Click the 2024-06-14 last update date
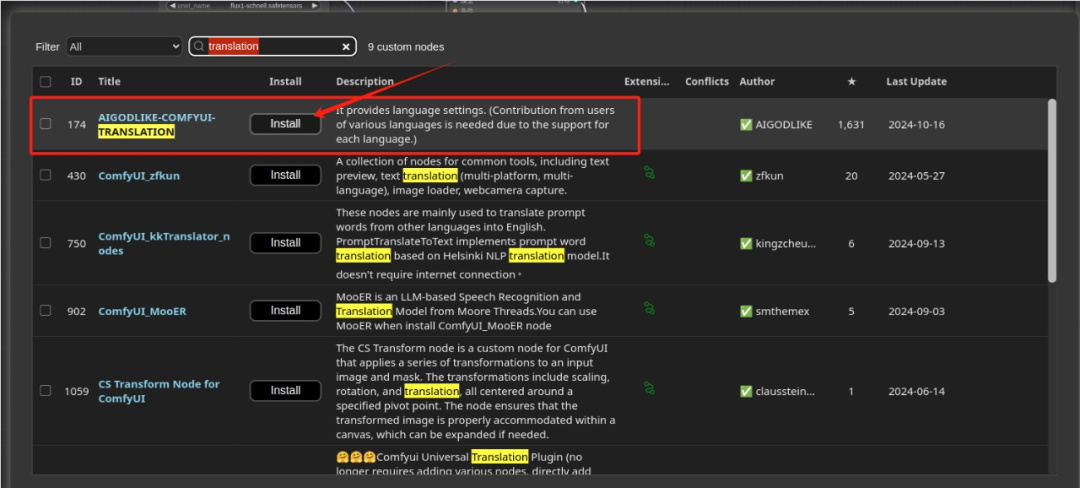This screenshot has height=488, width=1080. pos(916,391)
